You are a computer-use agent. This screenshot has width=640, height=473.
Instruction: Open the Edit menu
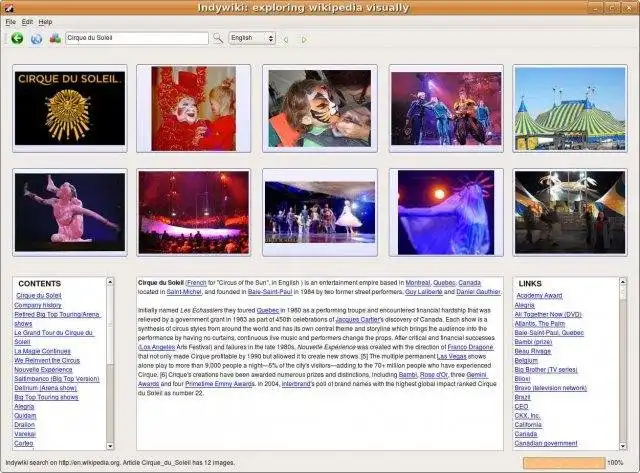click(x=27, y=22)
